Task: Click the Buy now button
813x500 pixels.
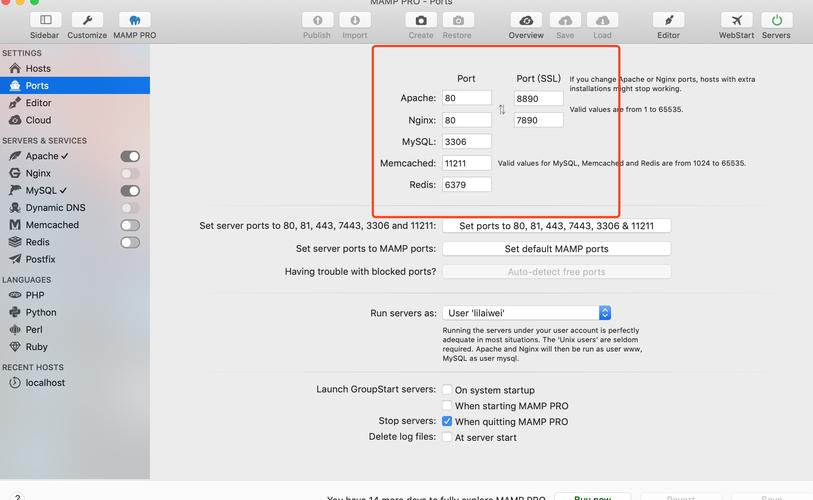Action: 593,497
